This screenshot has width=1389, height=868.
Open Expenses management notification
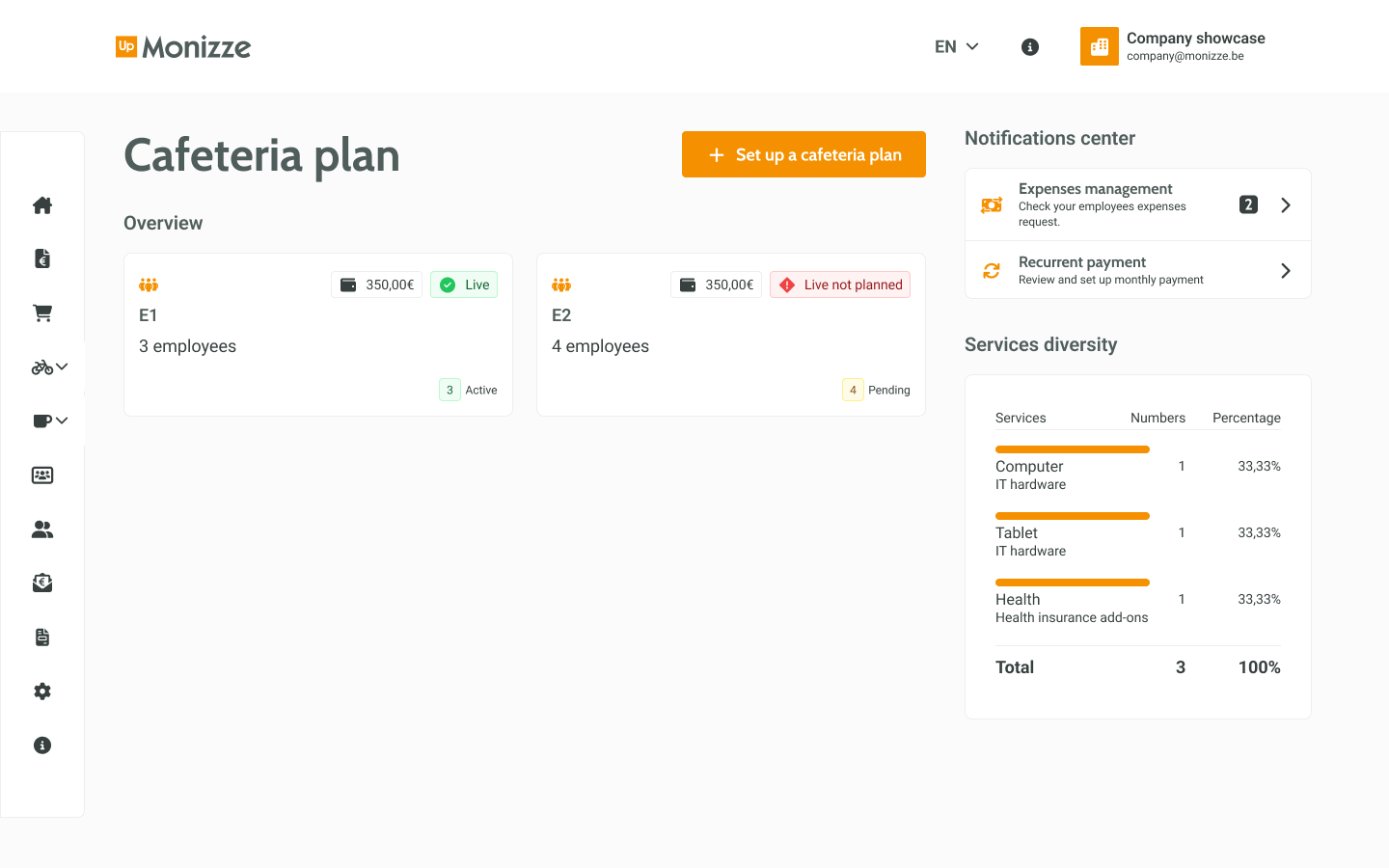[x=1137, y=204]
